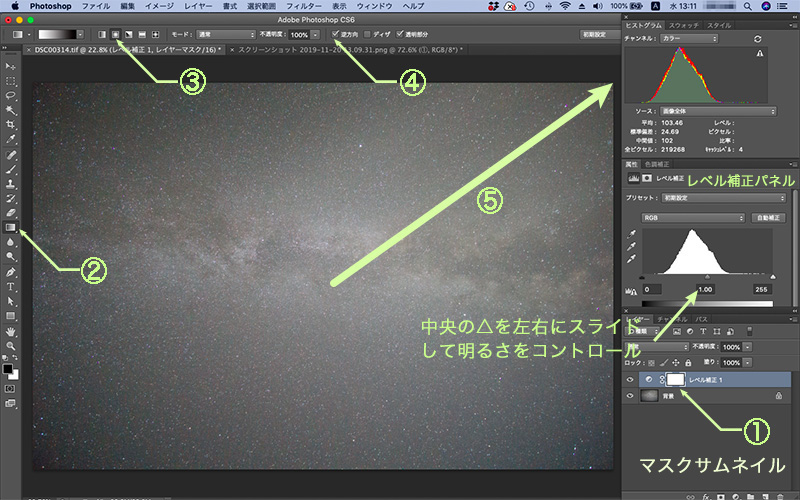Hide the 背景 layer
Screen dimensions: 800x500
point(630,396)
